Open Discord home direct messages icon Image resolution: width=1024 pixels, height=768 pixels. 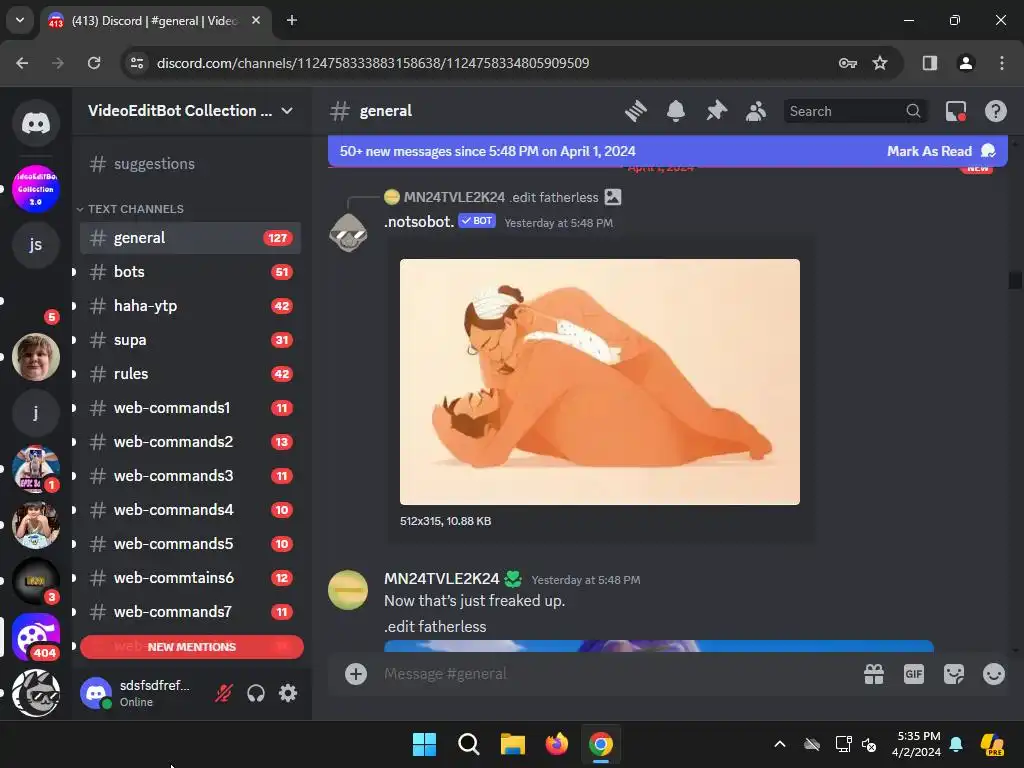tap(36, 123)
